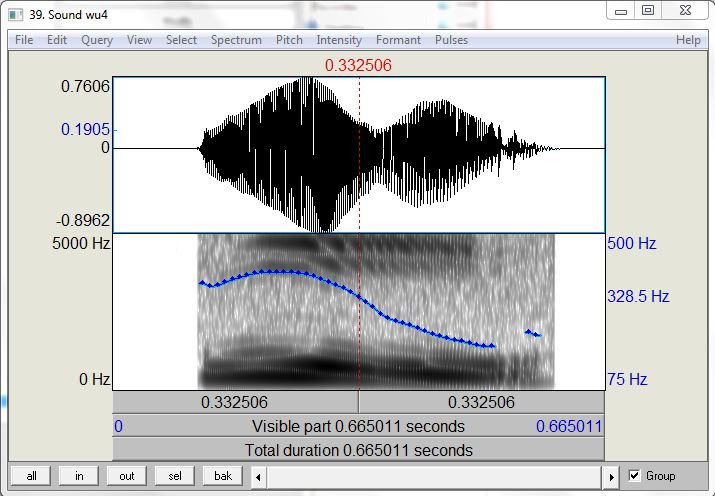
Task: Open the Spectrum menu
Action: point(236,40)
